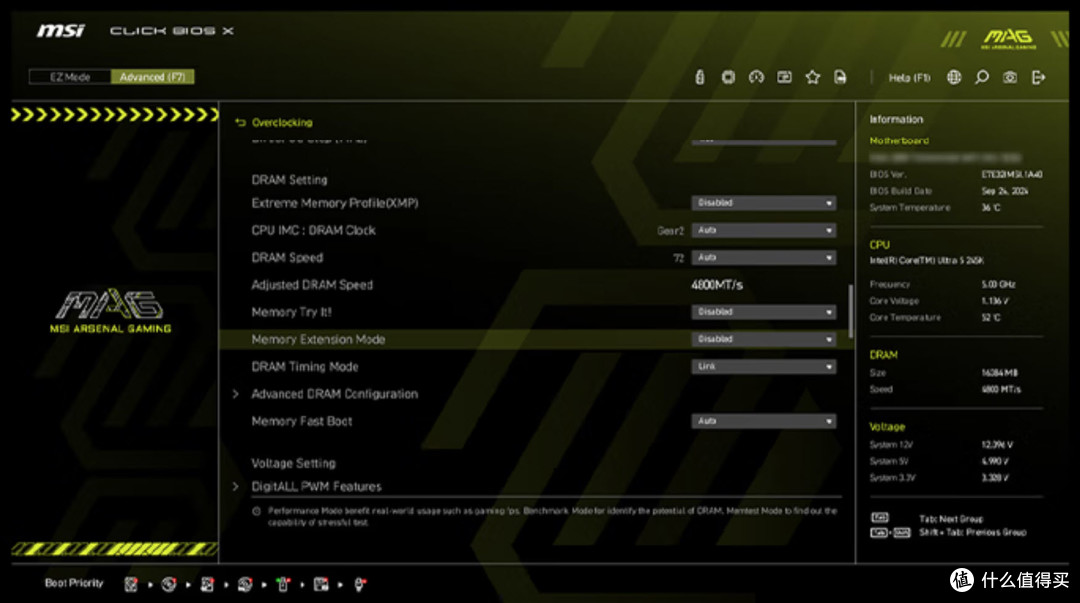The height and width of the screenshot is (603, 1080).
Task: Open the Memory Try It! dropdown
Action: pyautogui.click(x=764, y=311)
